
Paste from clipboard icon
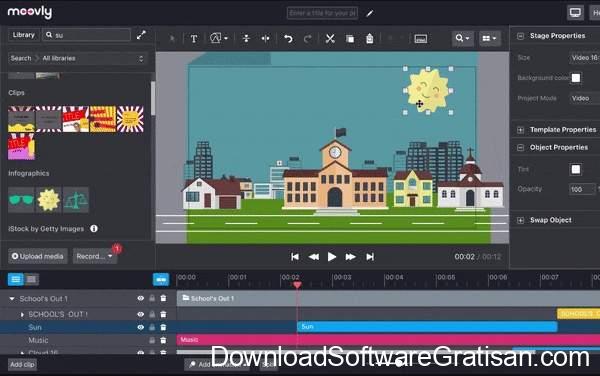(369, 39)
